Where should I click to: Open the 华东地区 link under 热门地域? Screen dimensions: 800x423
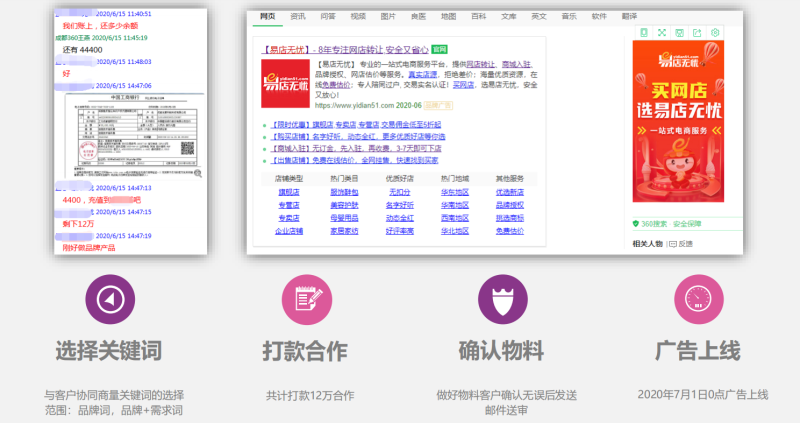pos(454,190)
